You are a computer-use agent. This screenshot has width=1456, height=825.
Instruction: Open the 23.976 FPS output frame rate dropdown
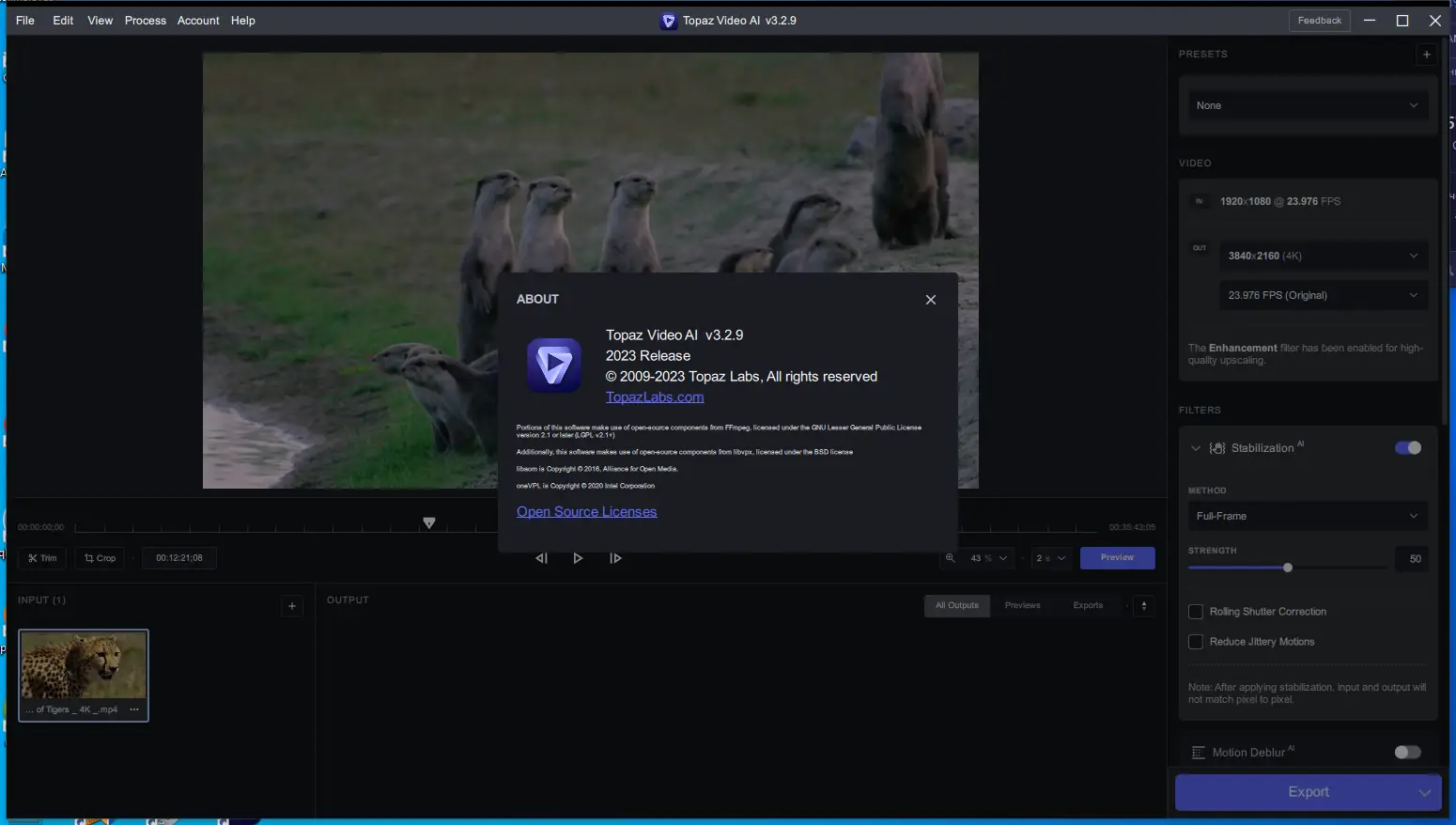click(1324, 295)
